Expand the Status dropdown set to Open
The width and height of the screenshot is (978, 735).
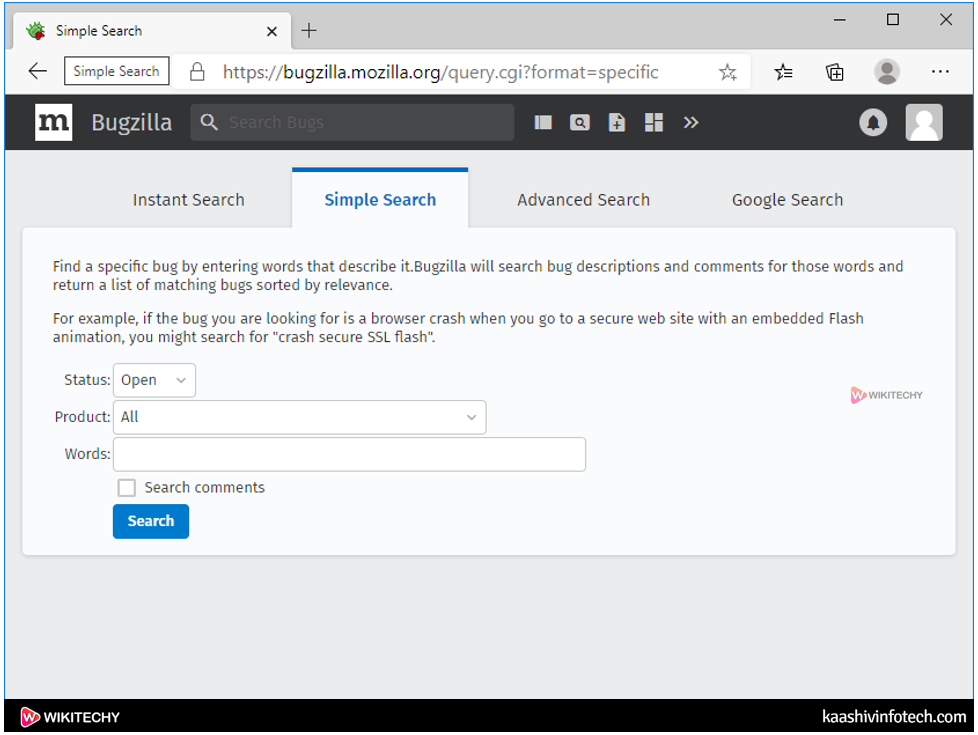tap(154, 380)
